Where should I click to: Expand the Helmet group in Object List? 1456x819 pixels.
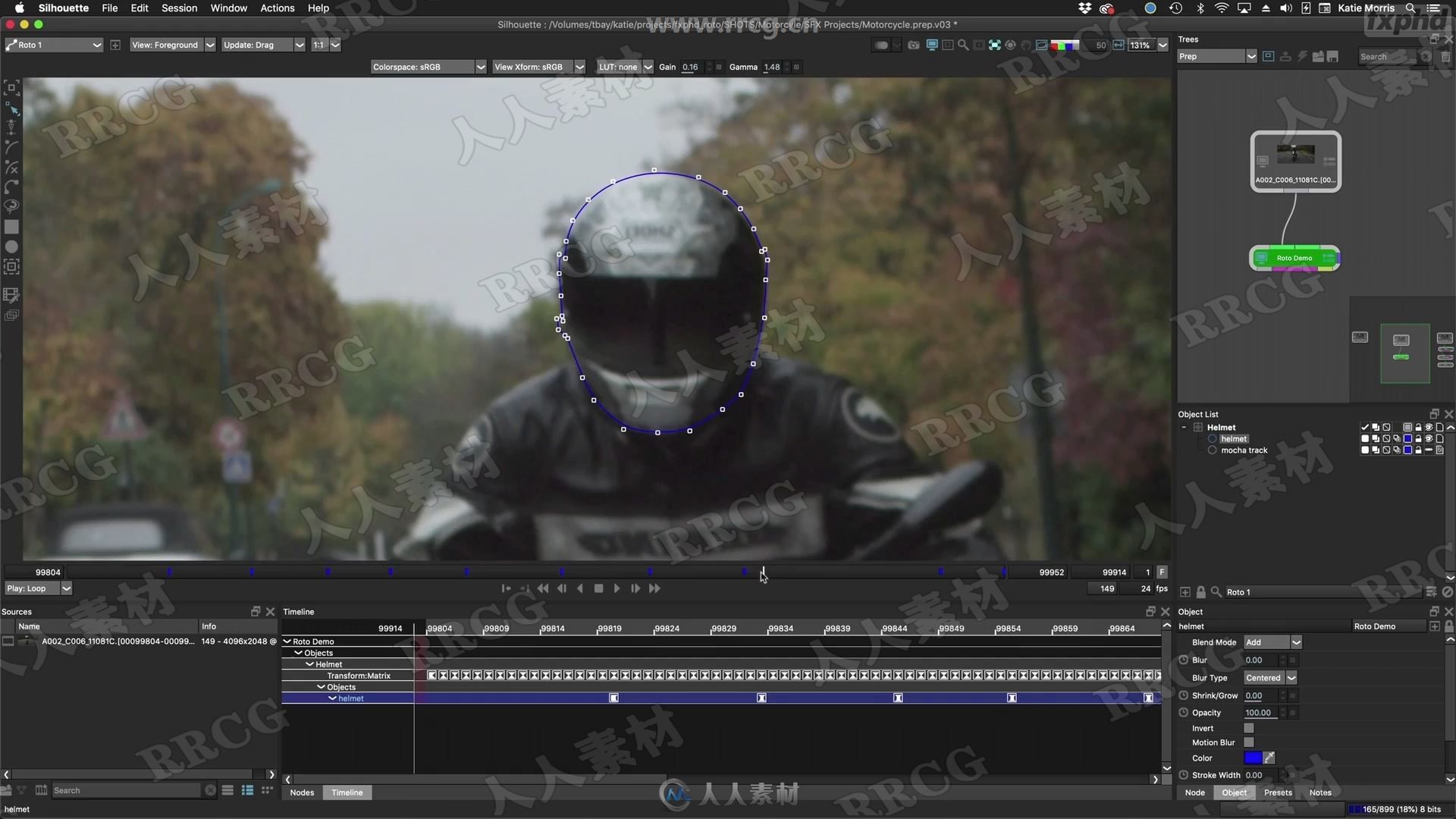tap(1185, 427)
